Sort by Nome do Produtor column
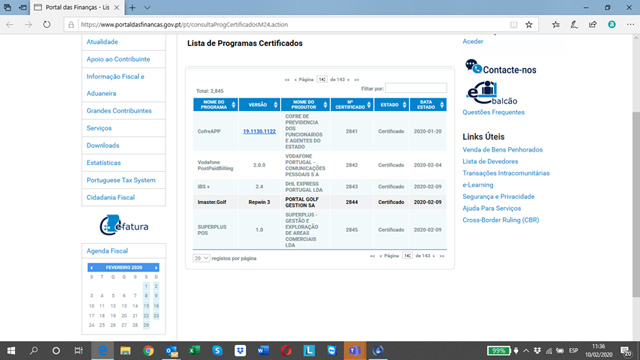The width and height of the screenshot is (640, 360). 305,105
